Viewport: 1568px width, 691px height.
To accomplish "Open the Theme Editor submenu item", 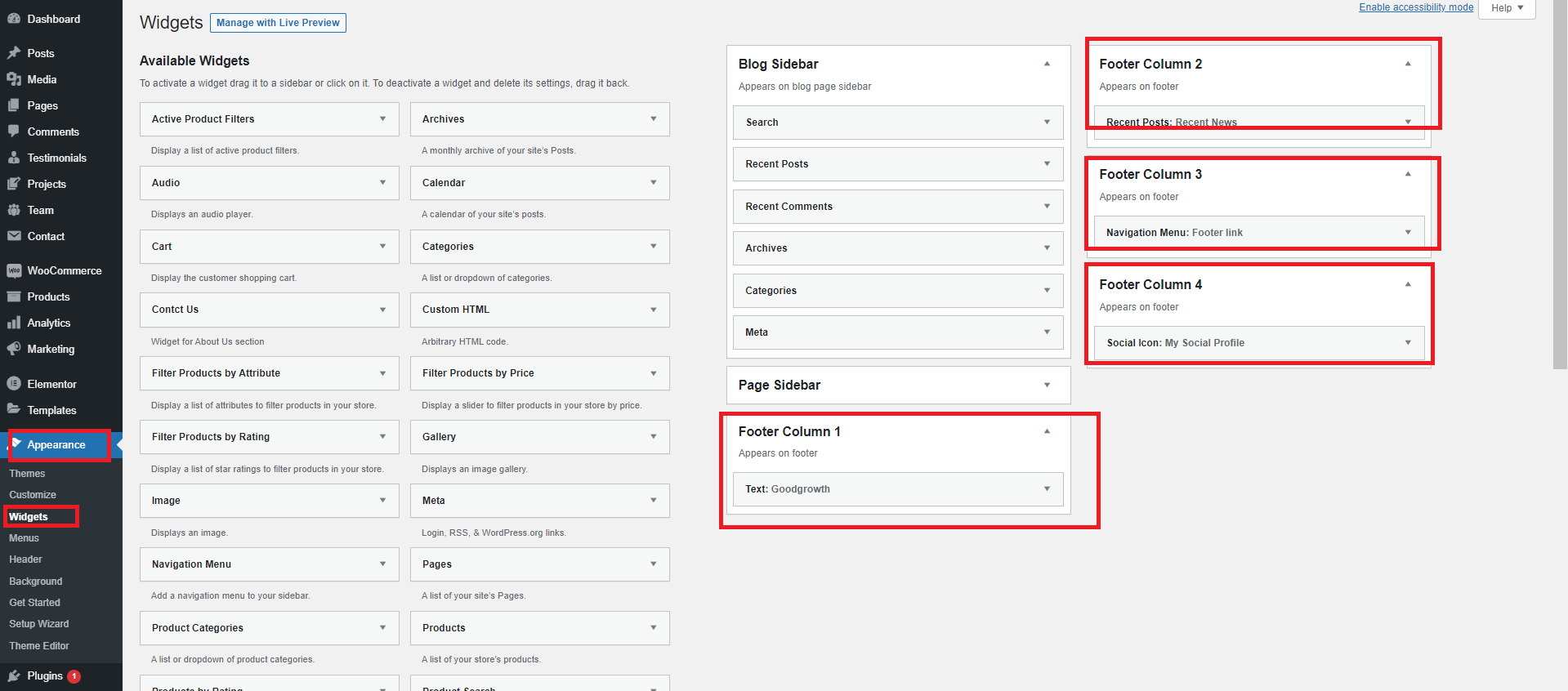I will (39, 646).
